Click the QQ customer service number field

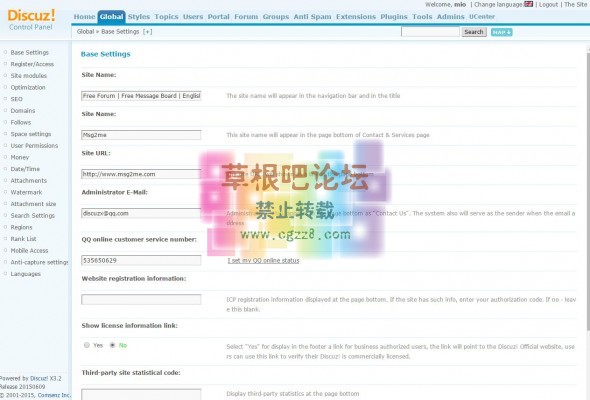pos(141,260)
